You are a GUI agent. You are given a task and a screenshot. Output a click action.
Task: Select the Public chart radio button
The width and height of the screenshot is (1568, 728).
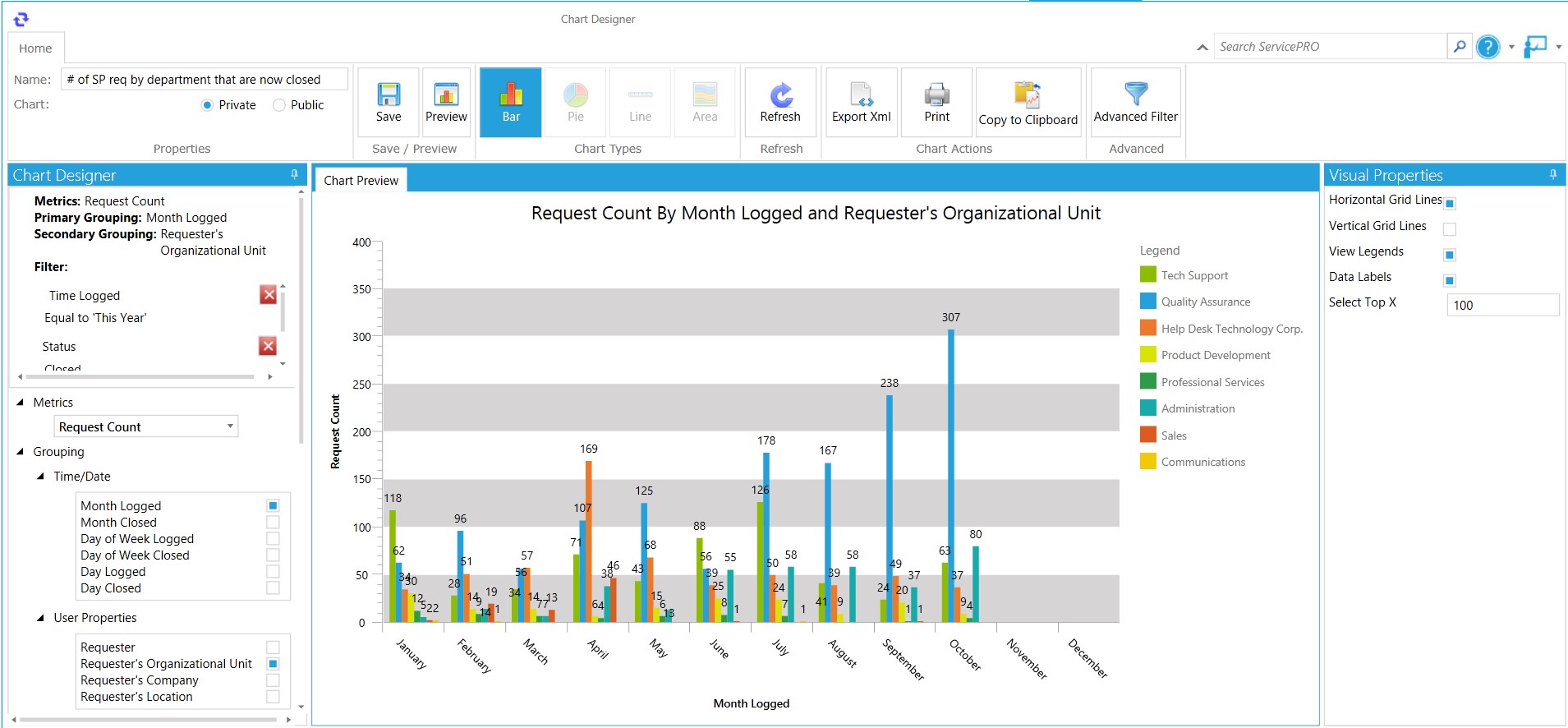point(279,105)
